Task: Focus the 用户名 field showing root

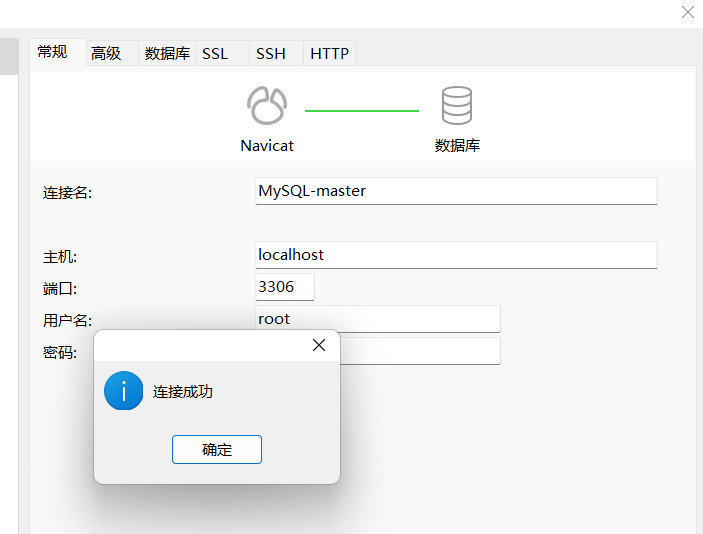Action: click(378, 319)
